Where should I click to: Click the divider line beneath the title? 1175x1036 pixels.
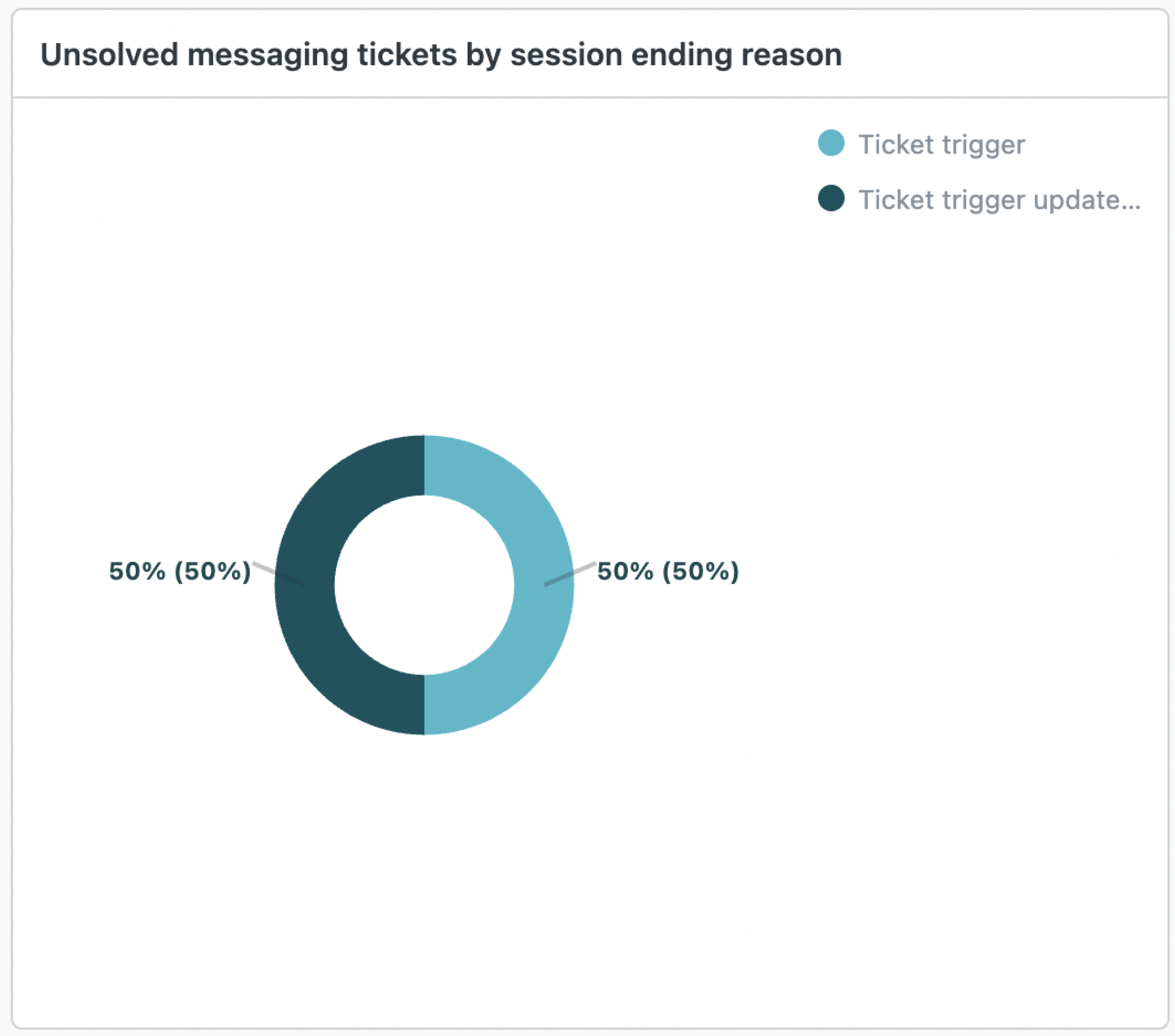point(590,97)
